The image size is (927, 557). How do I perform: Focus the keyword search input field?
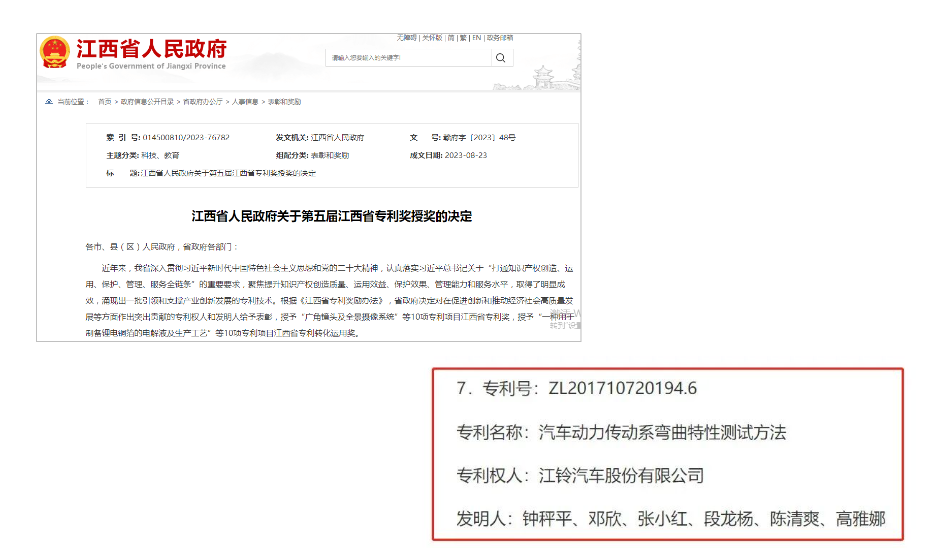(408, 58)
